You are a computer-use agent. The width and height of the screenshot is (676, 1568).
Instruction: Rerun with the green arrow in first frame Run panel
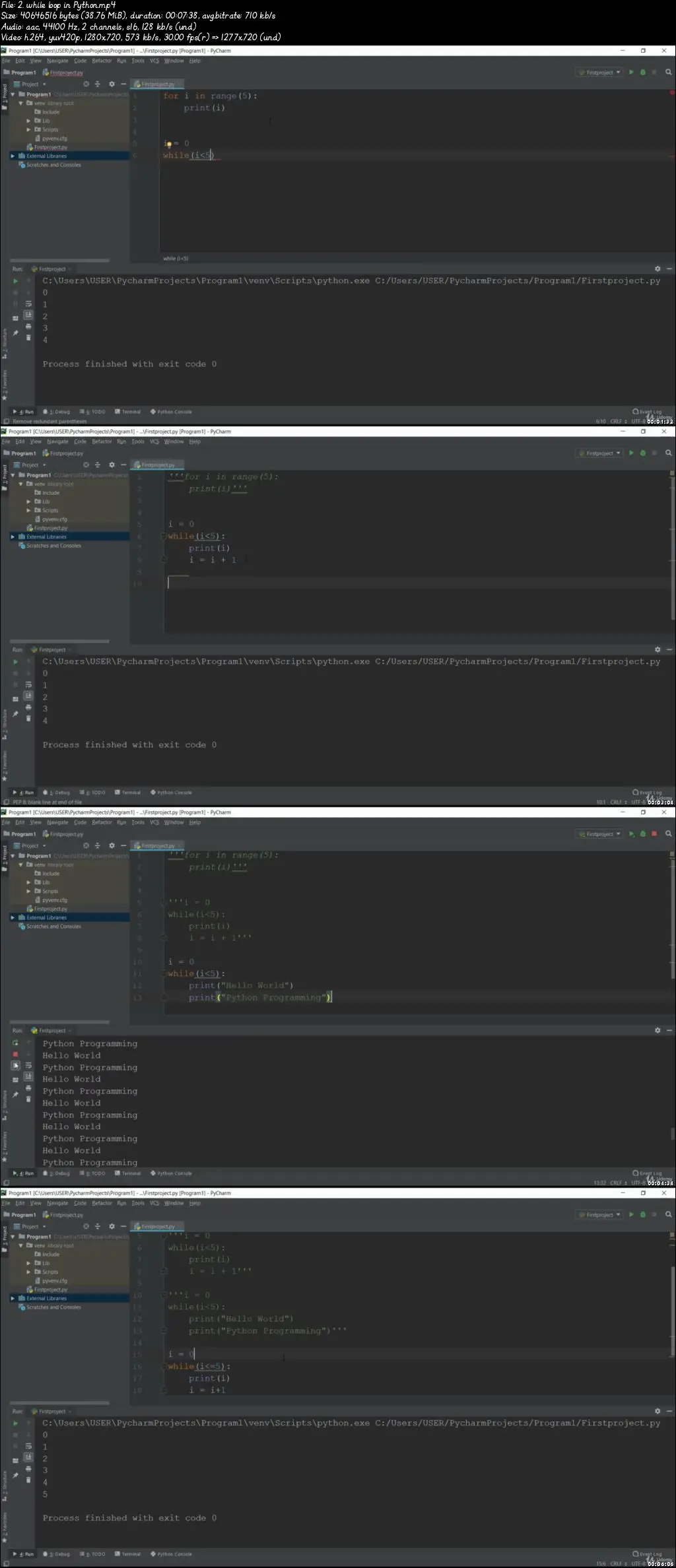pos(16,281)
